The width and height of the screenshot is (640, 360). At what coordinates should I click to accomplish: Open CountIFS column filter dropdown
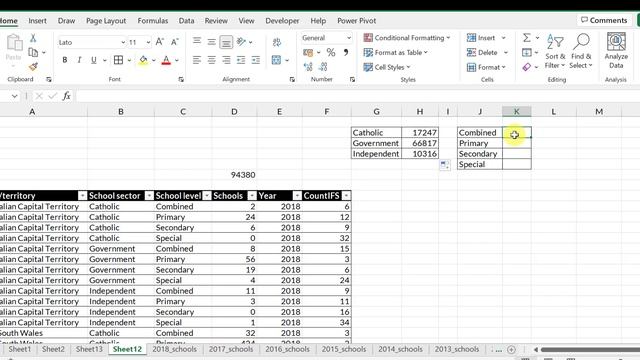pos(346,196)
